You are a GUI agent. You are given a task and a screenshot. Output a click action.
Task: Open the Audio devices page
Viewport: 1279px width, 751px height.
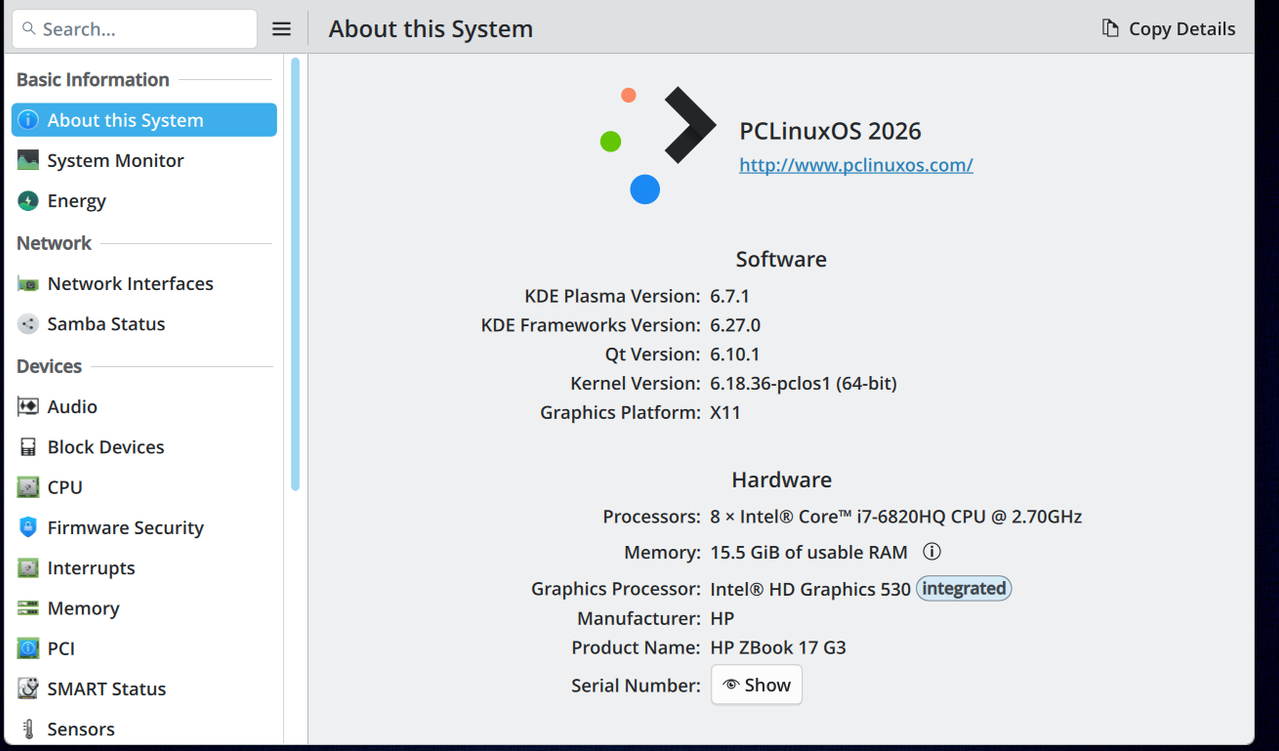(x=144, y=407)
